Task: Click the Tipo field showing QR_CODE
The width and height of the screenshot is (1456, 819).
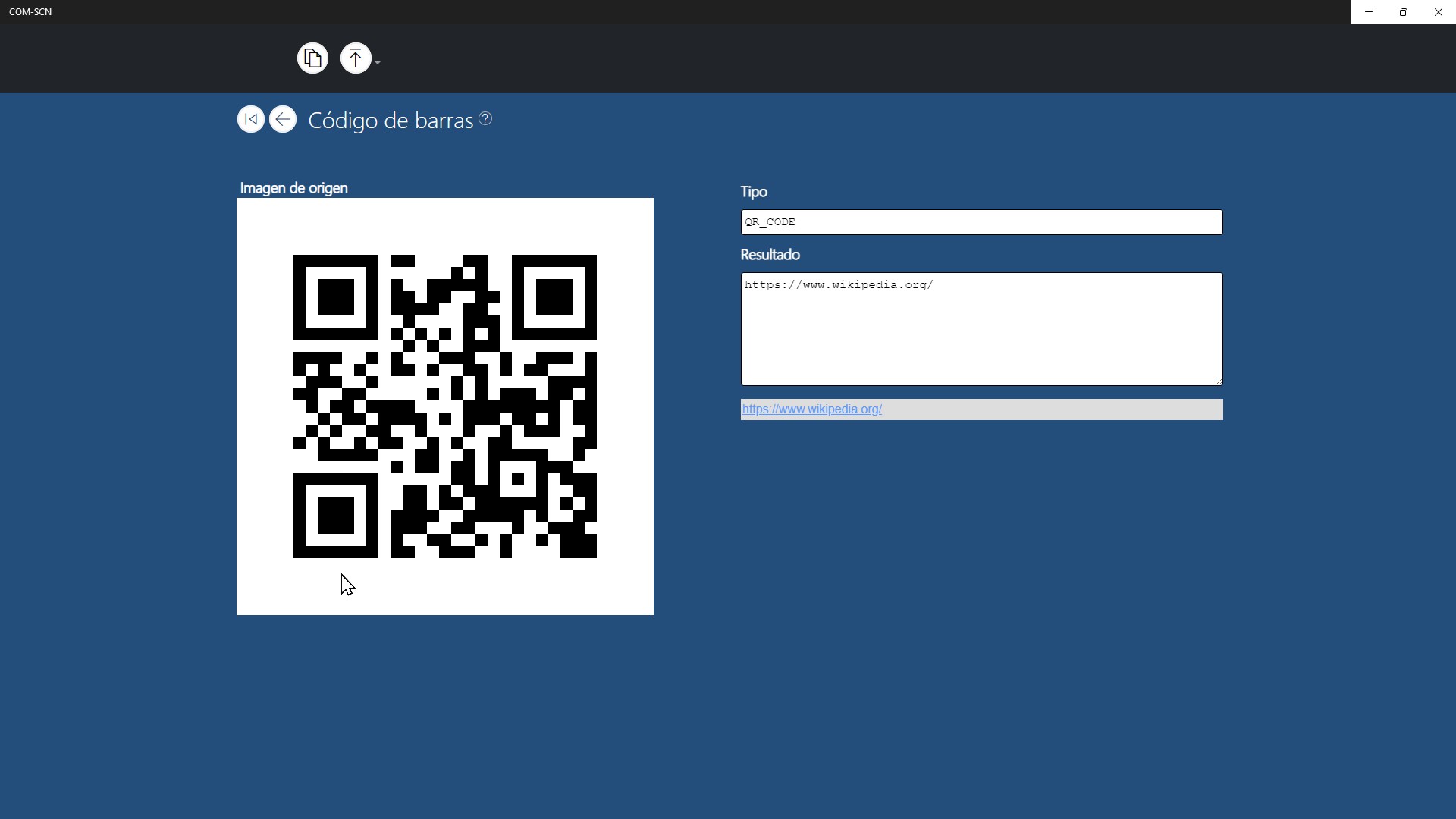Action: [x=981, y=222]
